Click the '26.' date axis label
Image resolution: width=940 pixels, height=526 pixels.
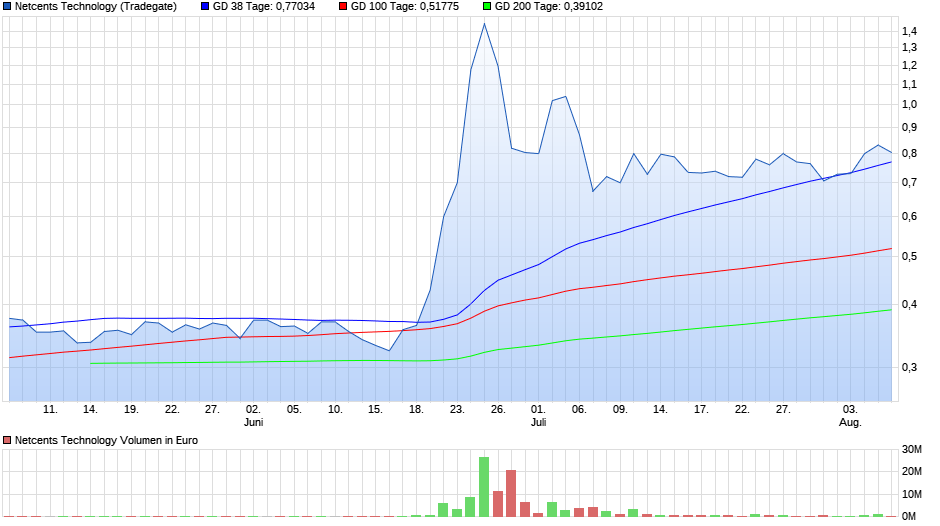[x=498, y=410]
